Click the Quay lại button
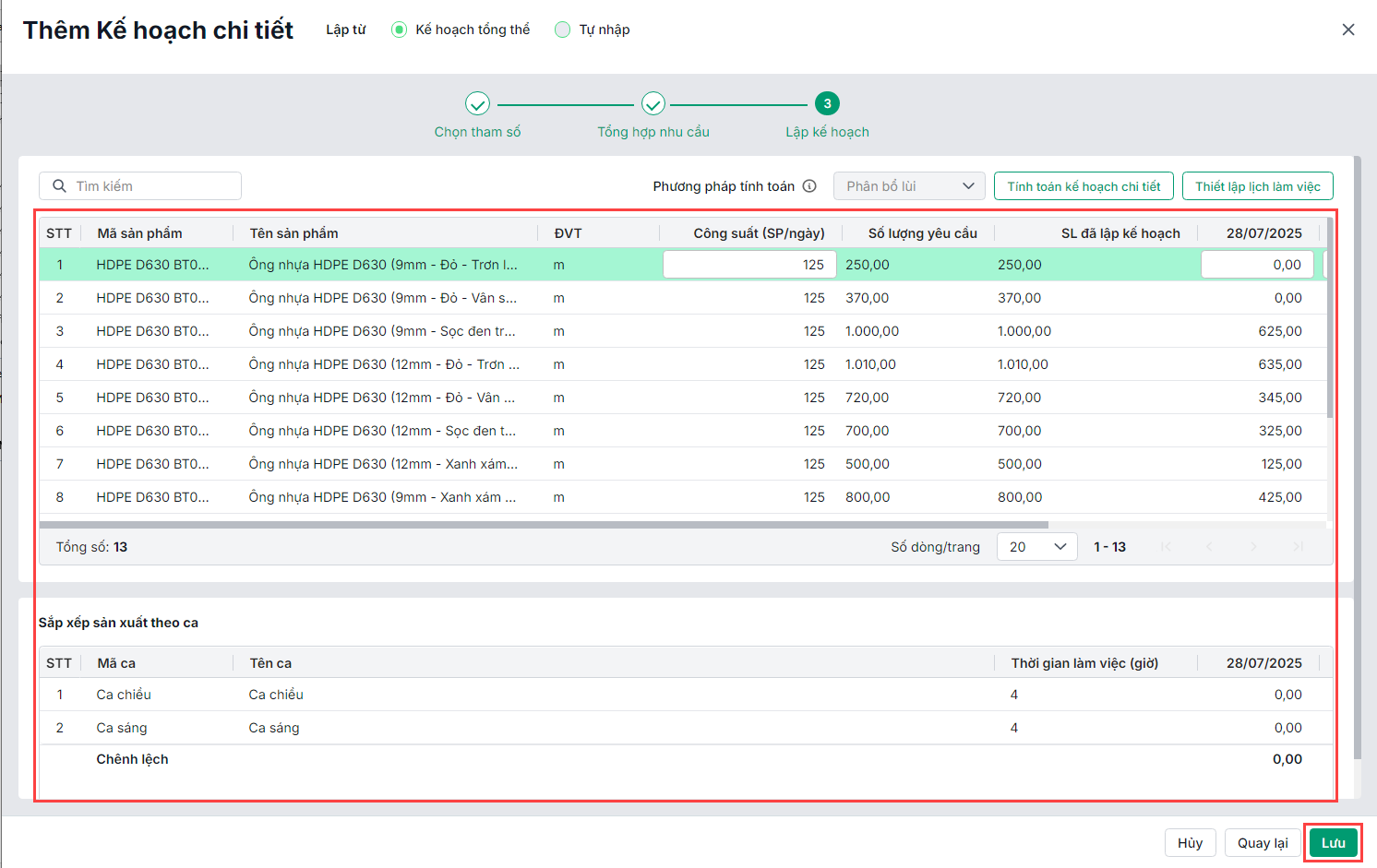 click(1262, 843)
